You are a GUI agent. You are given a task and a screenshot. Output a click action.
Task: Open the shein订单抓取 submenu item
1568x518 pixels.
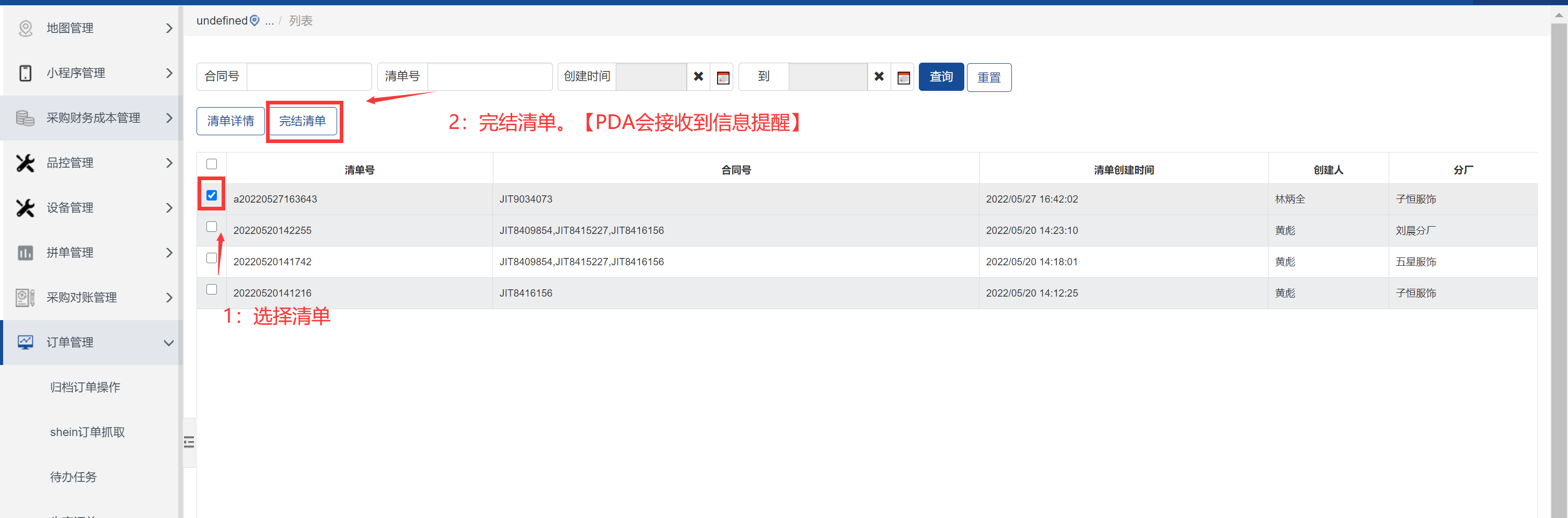87,432
